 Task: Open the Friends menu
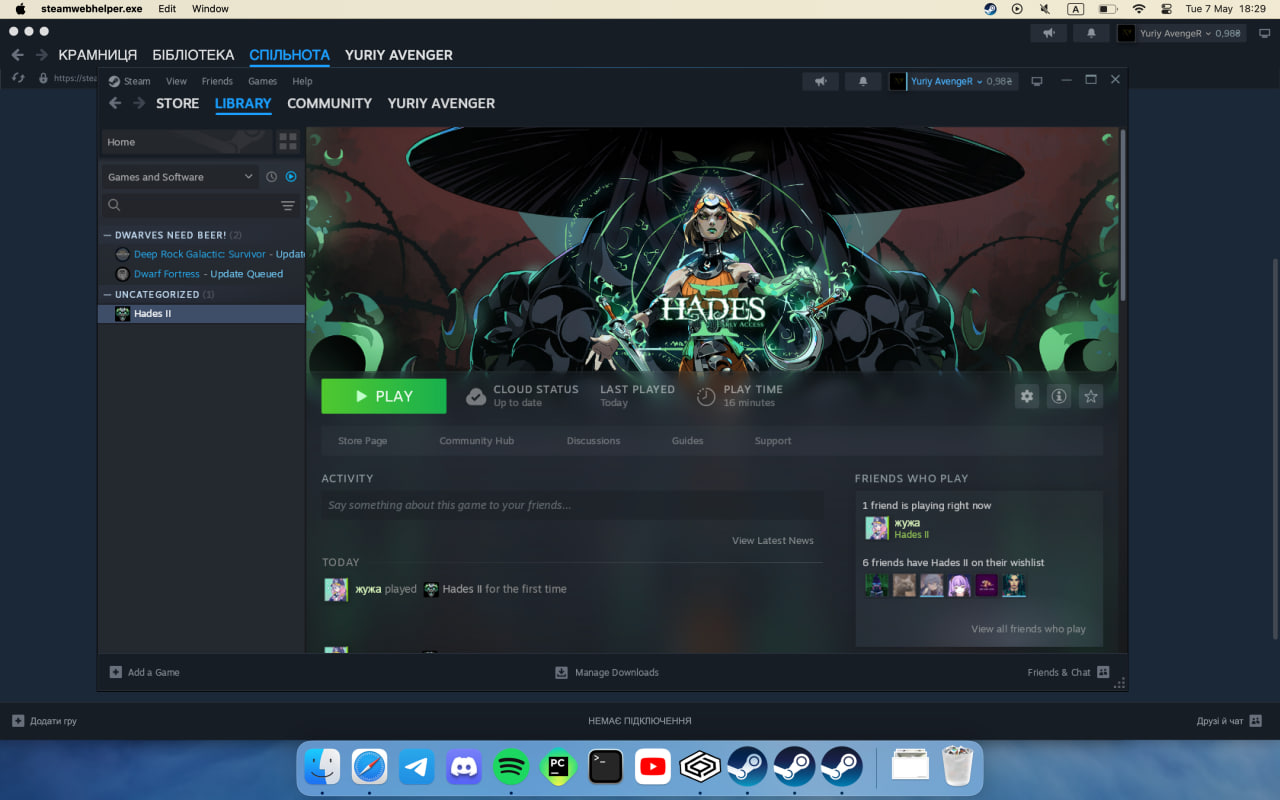217,81
